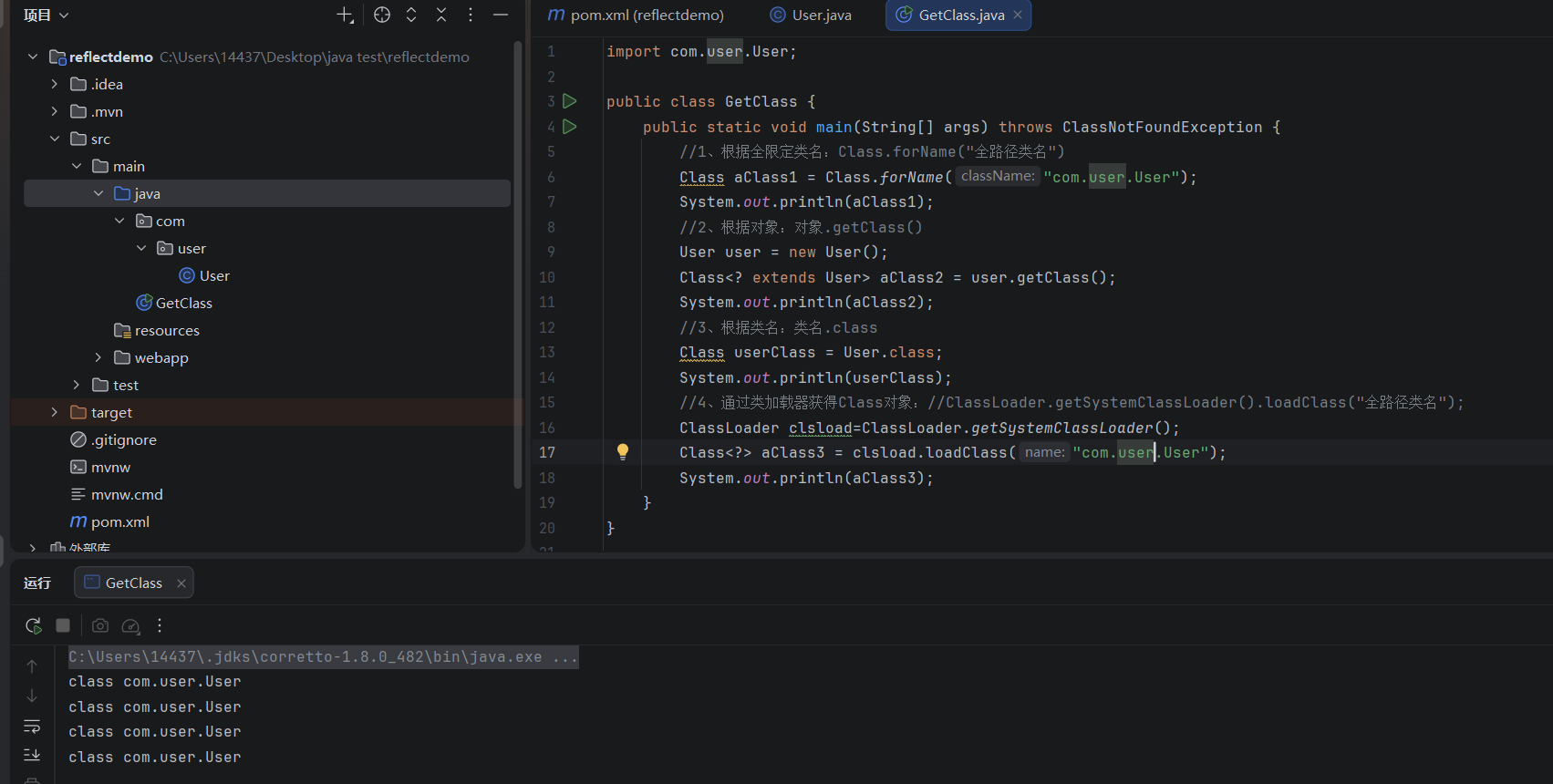Run GetClass from class gutter arrow
This screenshot has height=784, width=1553.
(x=570, y=101)
